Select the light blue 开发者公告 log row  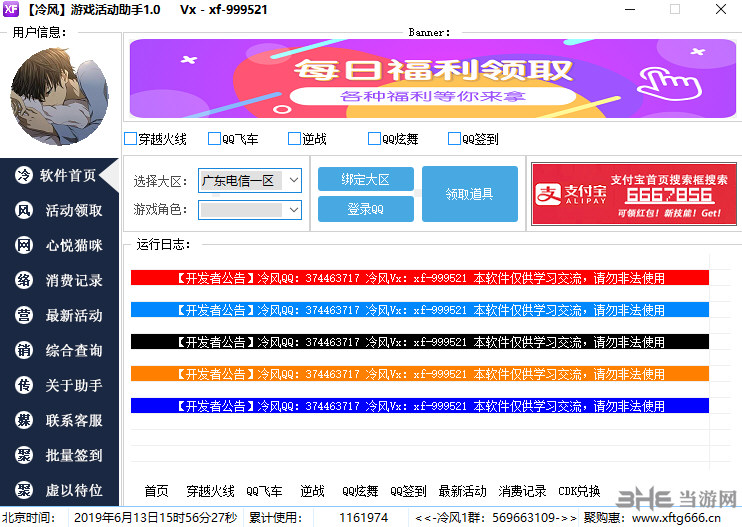point(420,310)
